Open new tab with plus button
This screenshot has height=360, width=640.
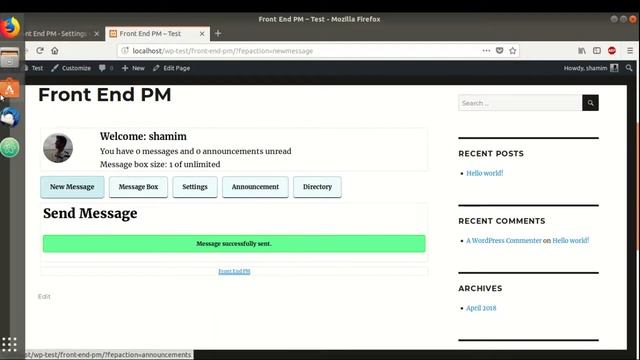pyautogui.click(x=218, y=33)
